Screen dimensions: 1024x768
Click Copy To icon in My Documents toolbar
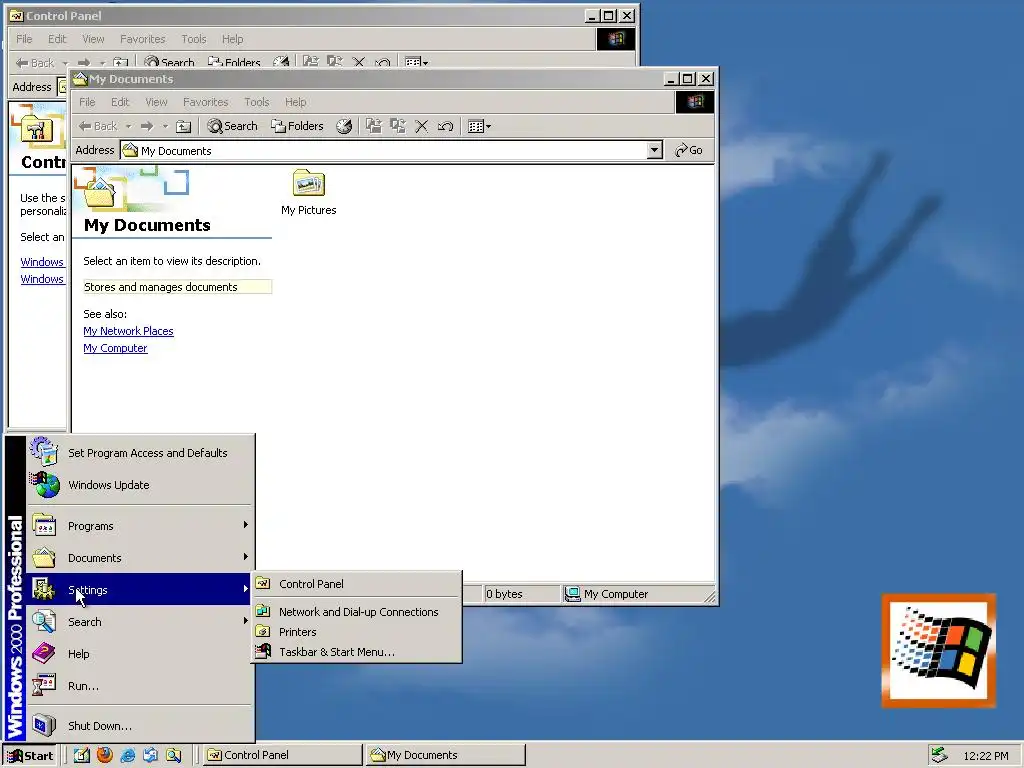(x=398, y=126)
